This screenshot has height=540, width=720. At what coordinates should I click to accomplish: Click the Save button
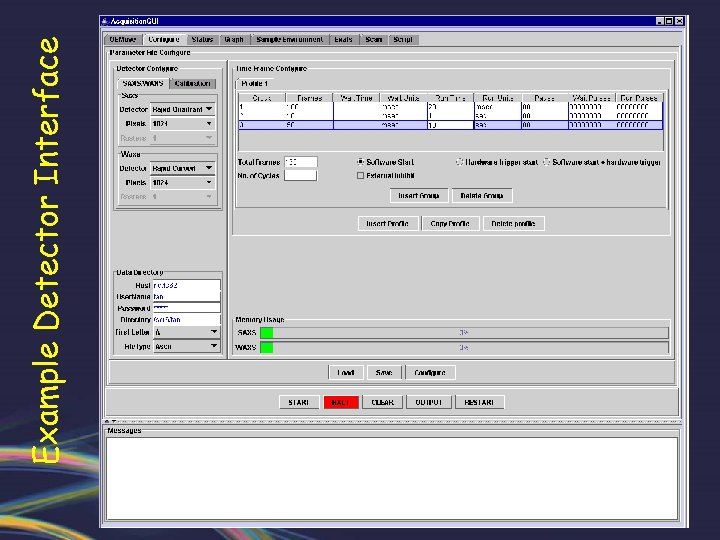[383, 372]
